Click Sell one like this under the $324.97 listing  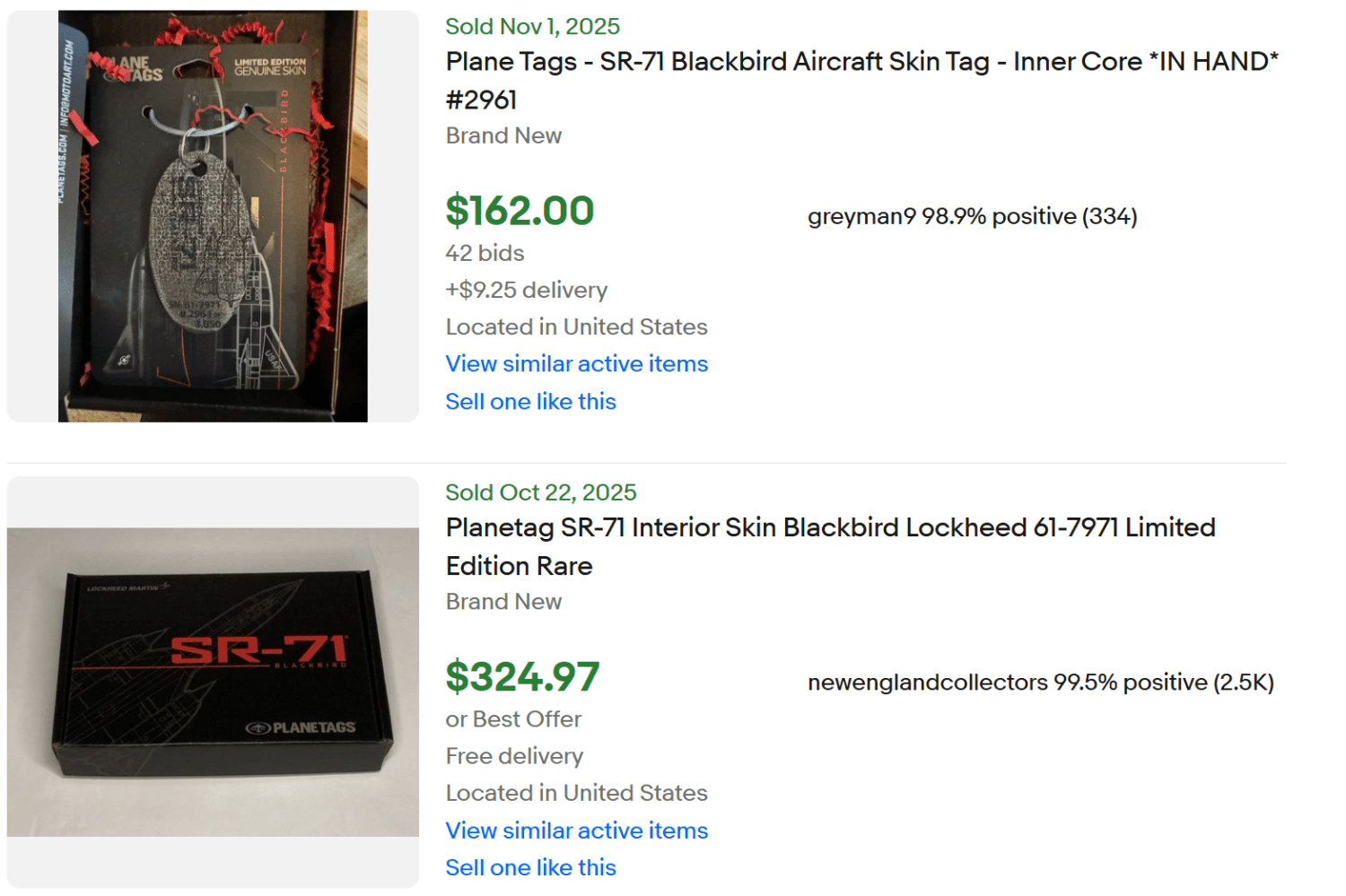(530, 866)
